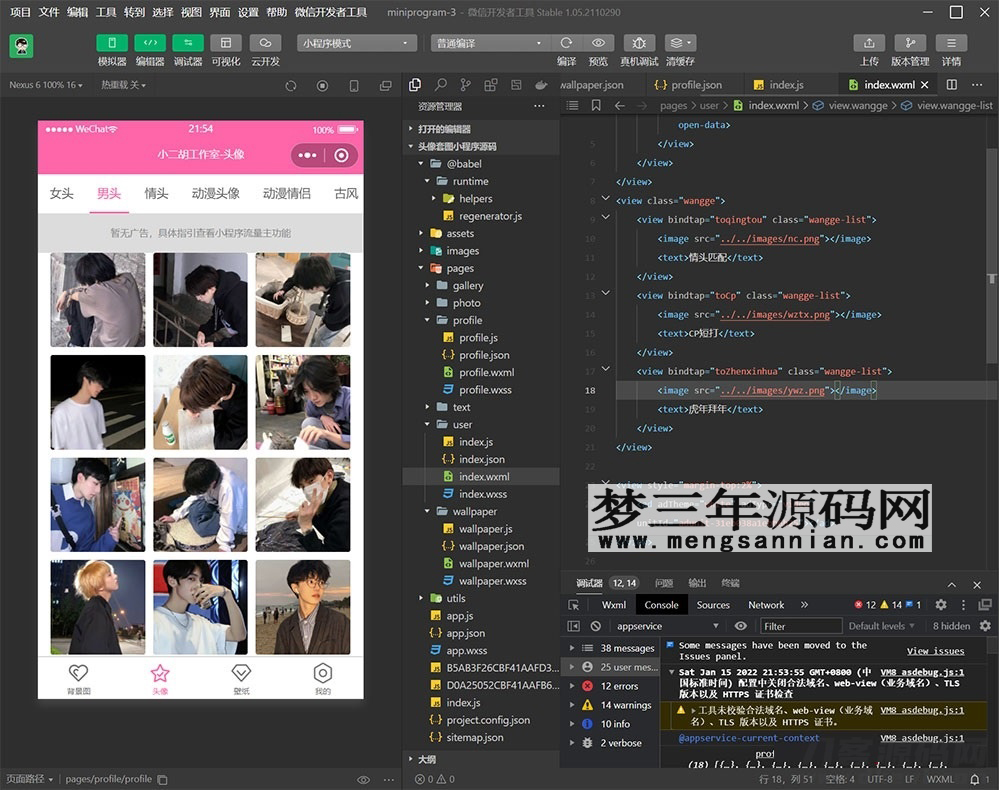
Task: Switch to the Sources tab in debugger
Action: tap(713, 604)
